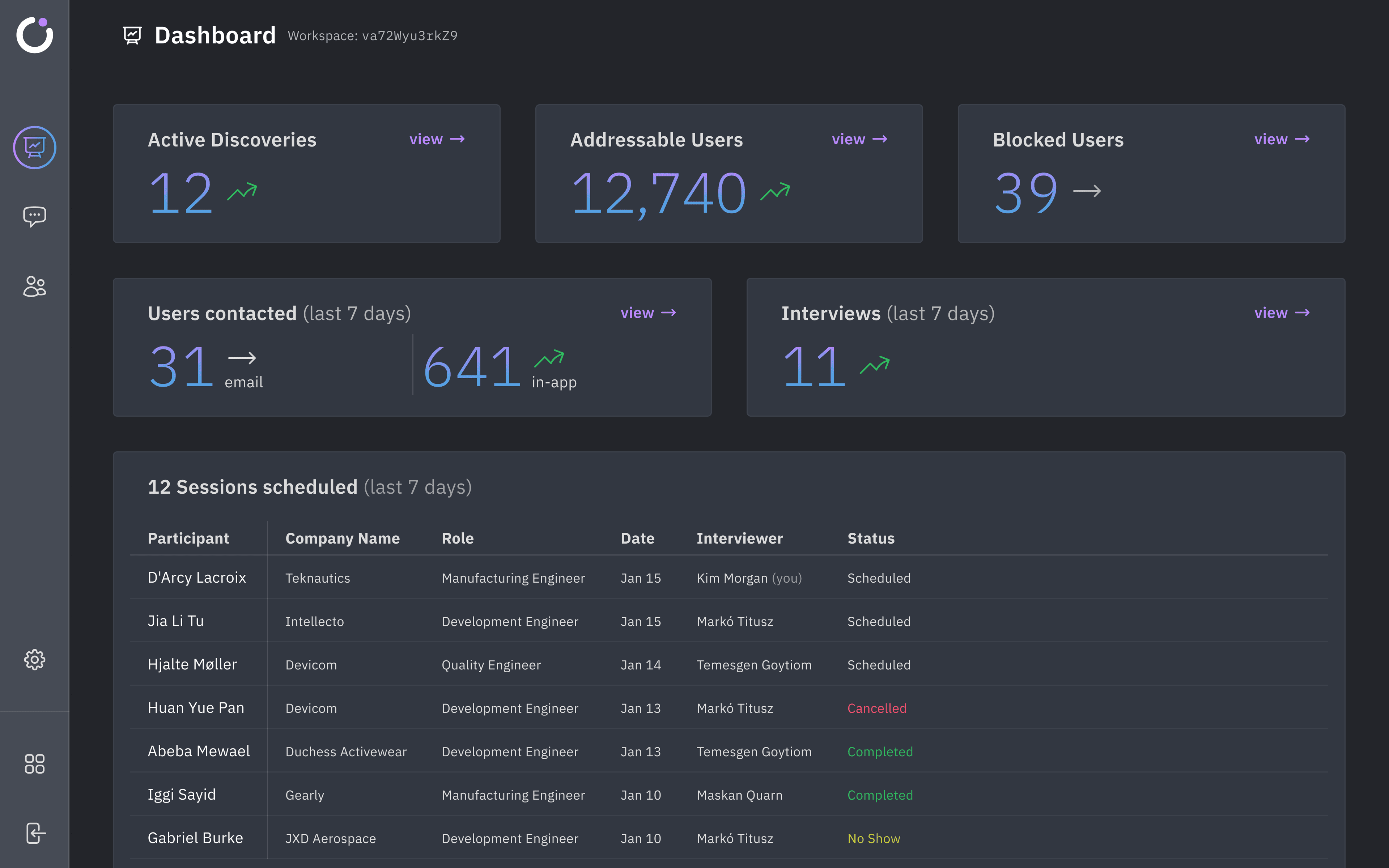
Task: Follow the Blocked Users view link
Action: coord(1282,140)
